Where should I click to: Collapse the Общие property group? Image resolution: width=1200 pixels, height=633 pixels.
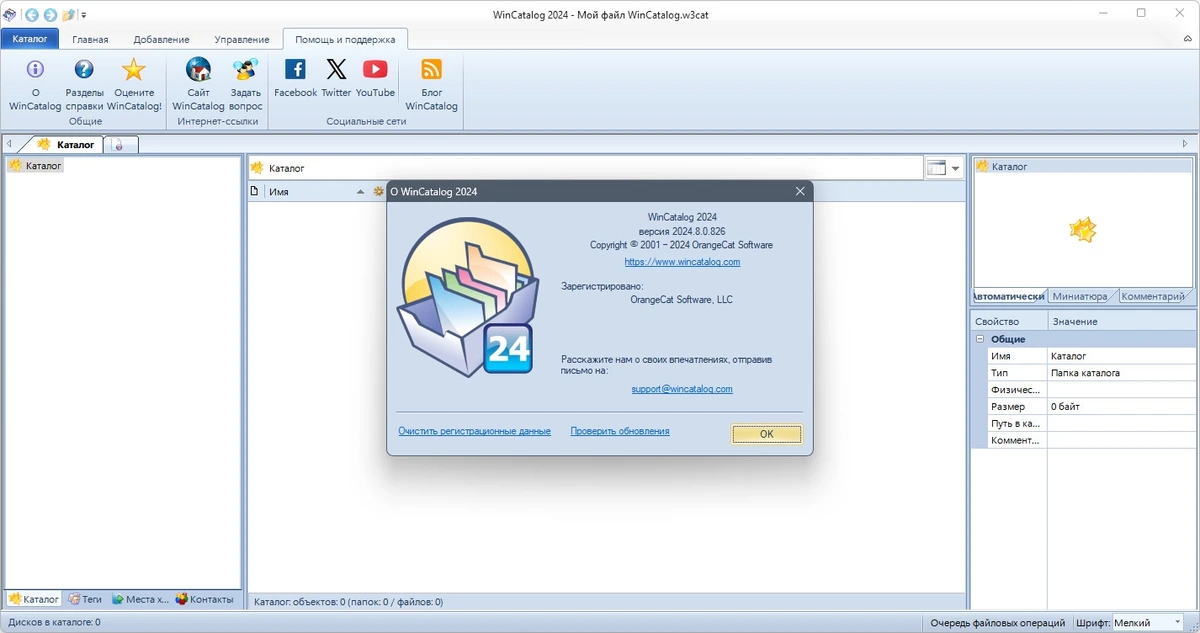980,339
